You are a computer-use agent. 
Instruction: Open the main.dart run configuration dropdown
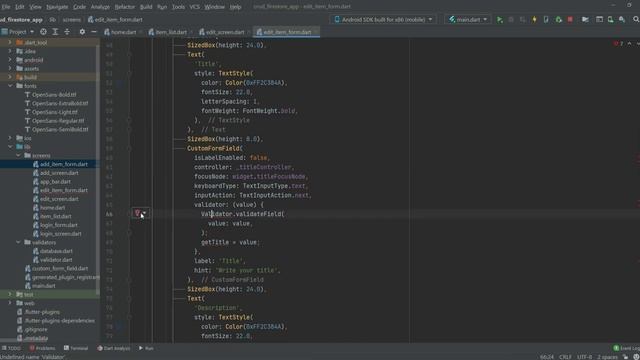[468, 20]
